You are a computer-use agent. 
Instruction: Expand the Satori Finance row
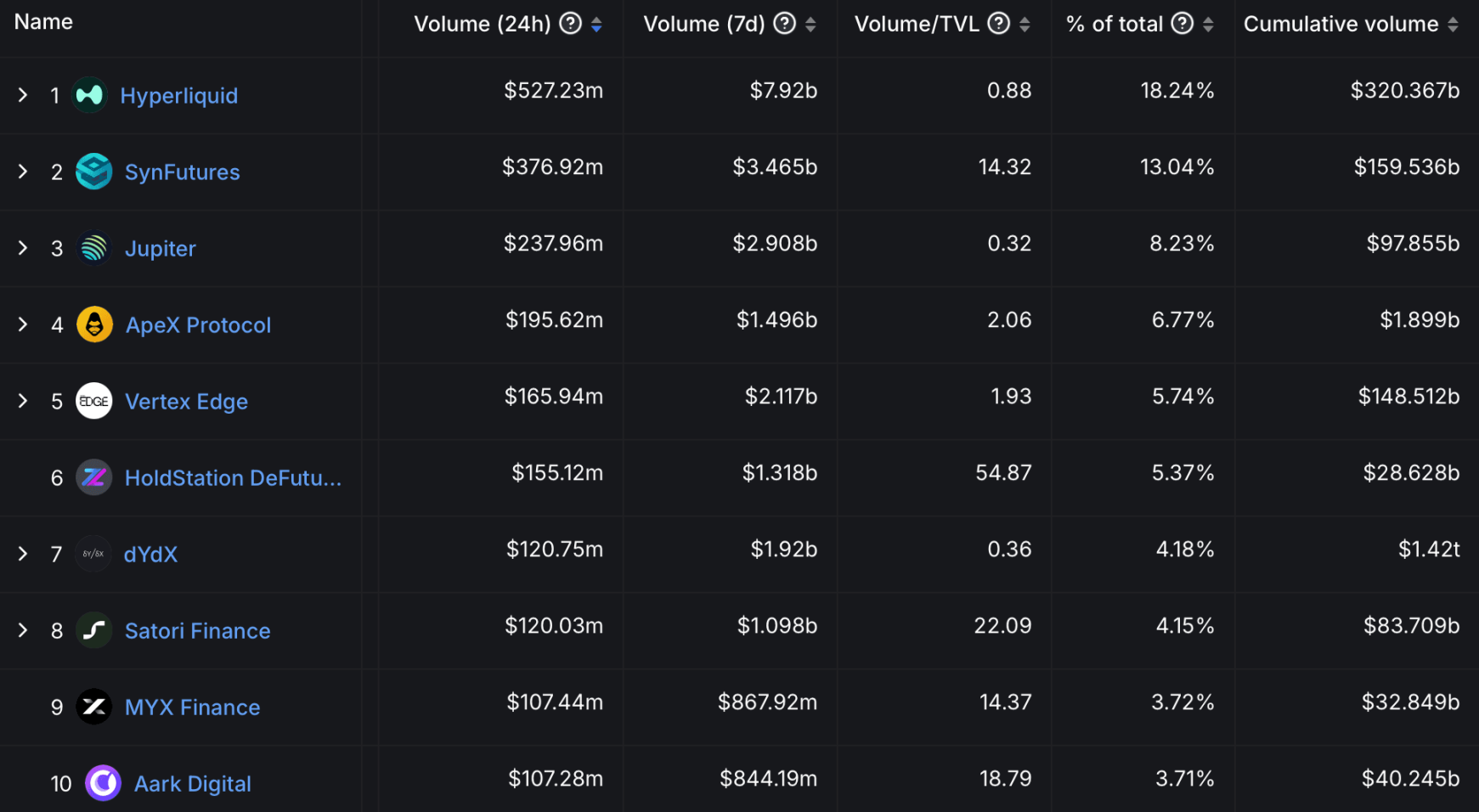(23, 630)
